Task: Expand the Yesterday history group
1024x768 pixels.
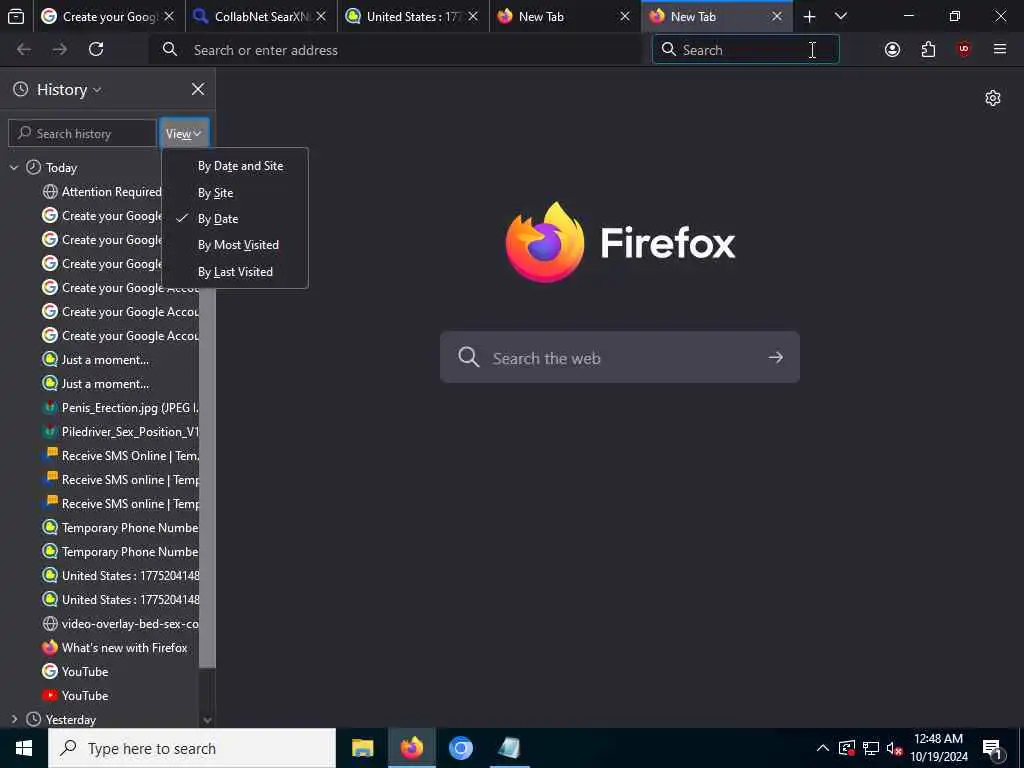Action: (x=14, y=720)
